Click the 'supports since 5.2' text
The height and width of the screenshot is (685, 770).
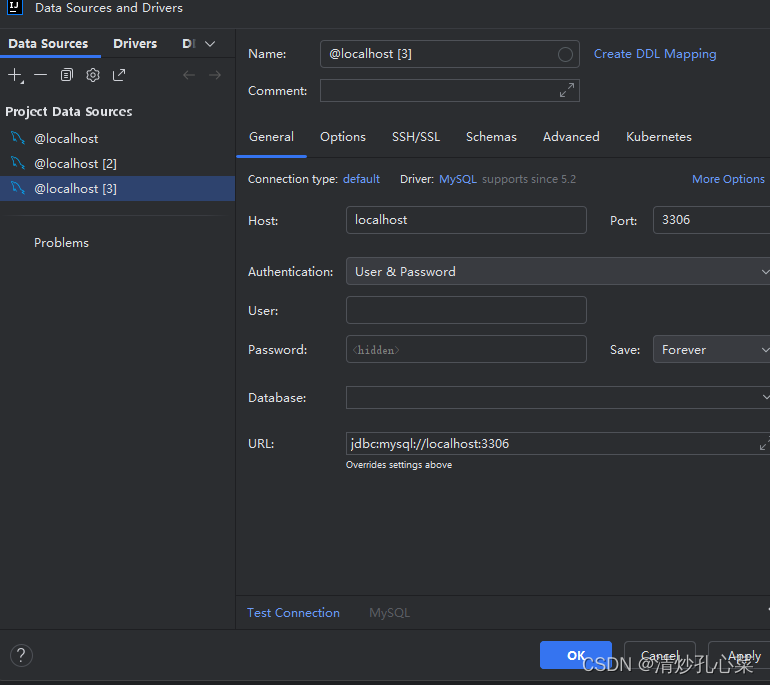[x=529, y=179]
